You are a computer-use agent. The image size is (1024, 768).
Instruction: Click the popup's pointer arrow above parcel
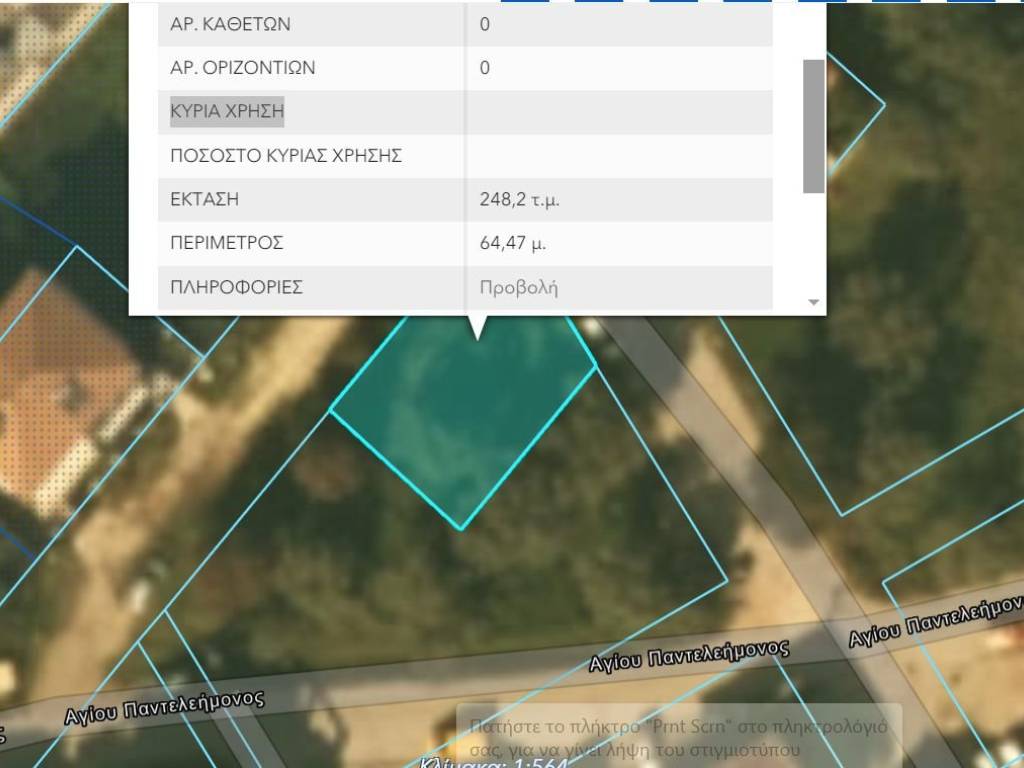(x=478, y=326)
